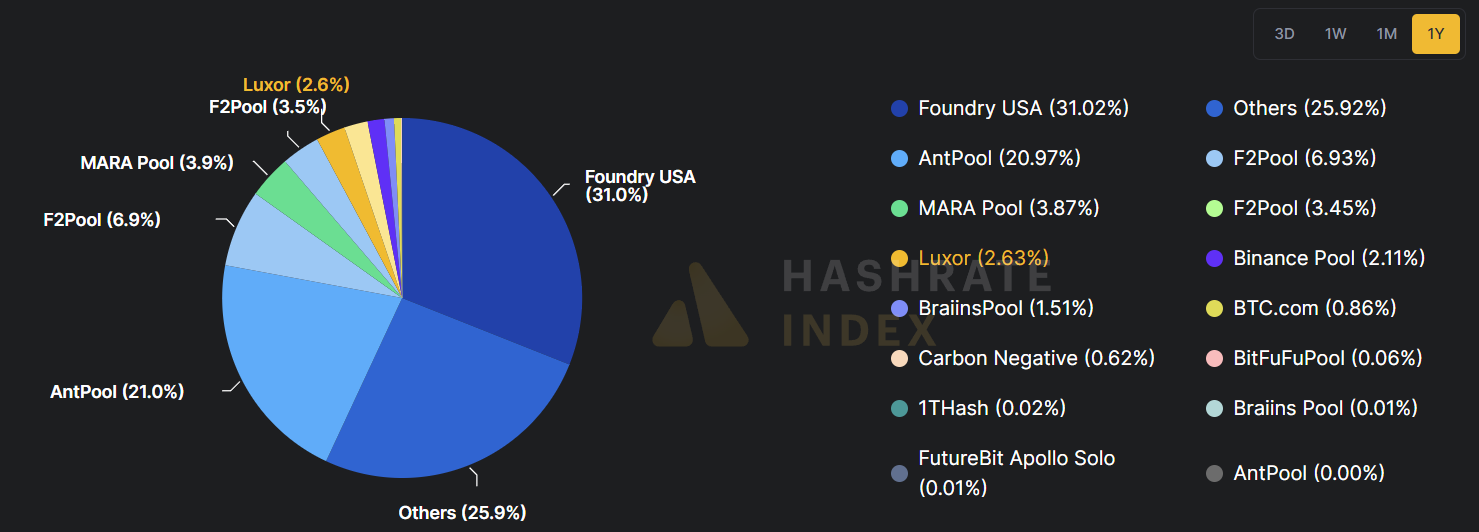Switch to the 1W time range

pyautogui.click(x=1335, y=34)
